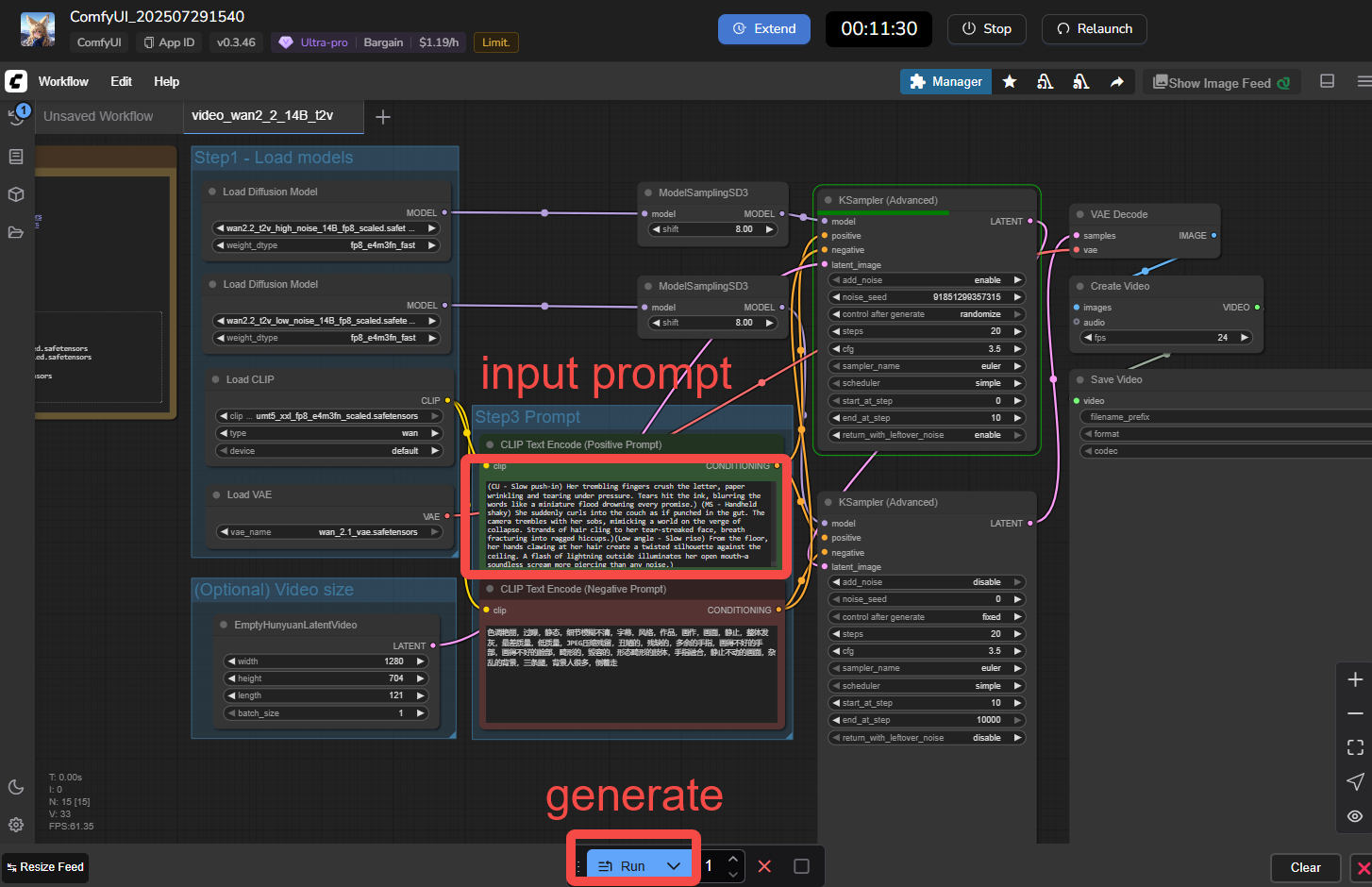
Task: Expand the Run button dropdown arrow
Action: 674,866
